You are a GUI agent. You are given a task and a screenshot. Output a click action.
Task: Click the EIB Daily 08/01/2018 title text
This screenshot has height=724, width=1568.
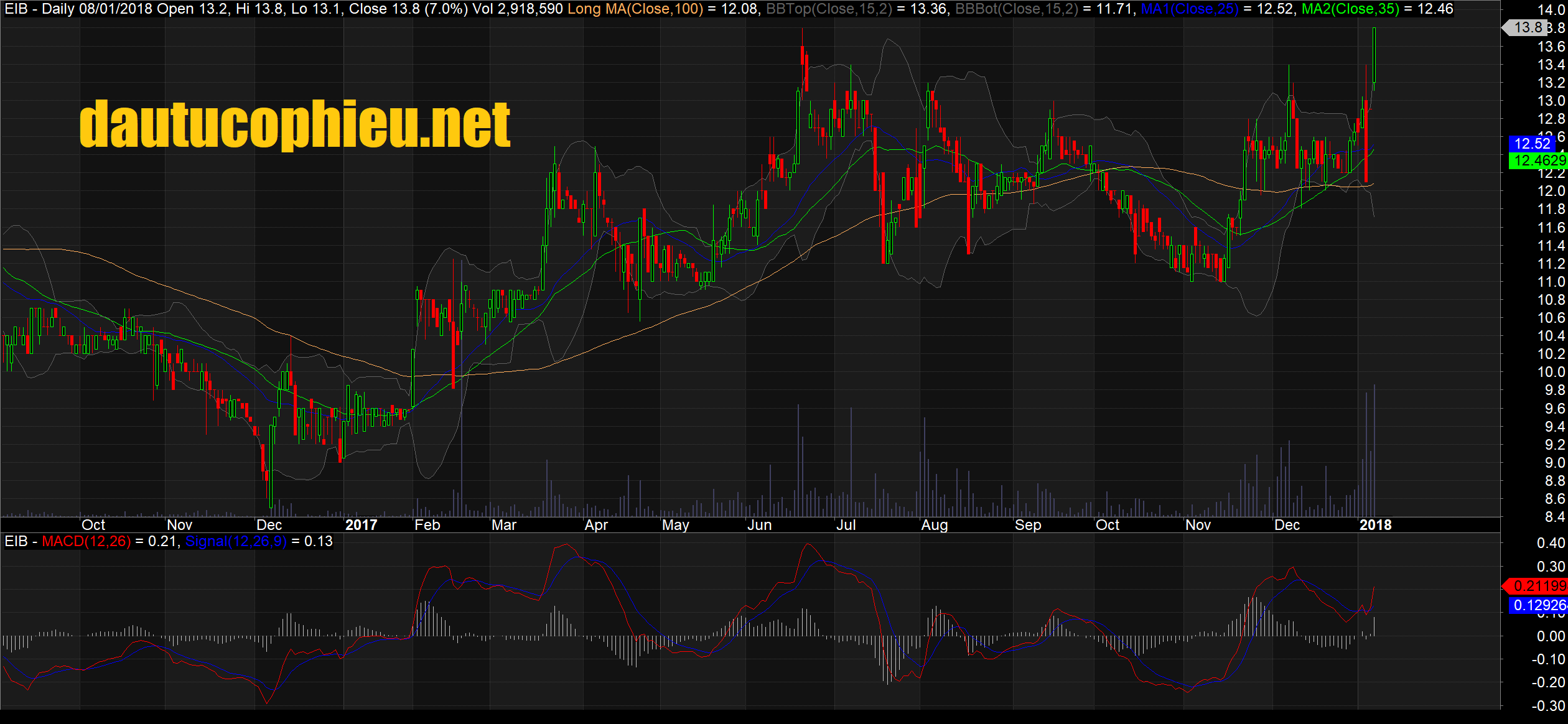pyautogui.click(x=78, y=9)
